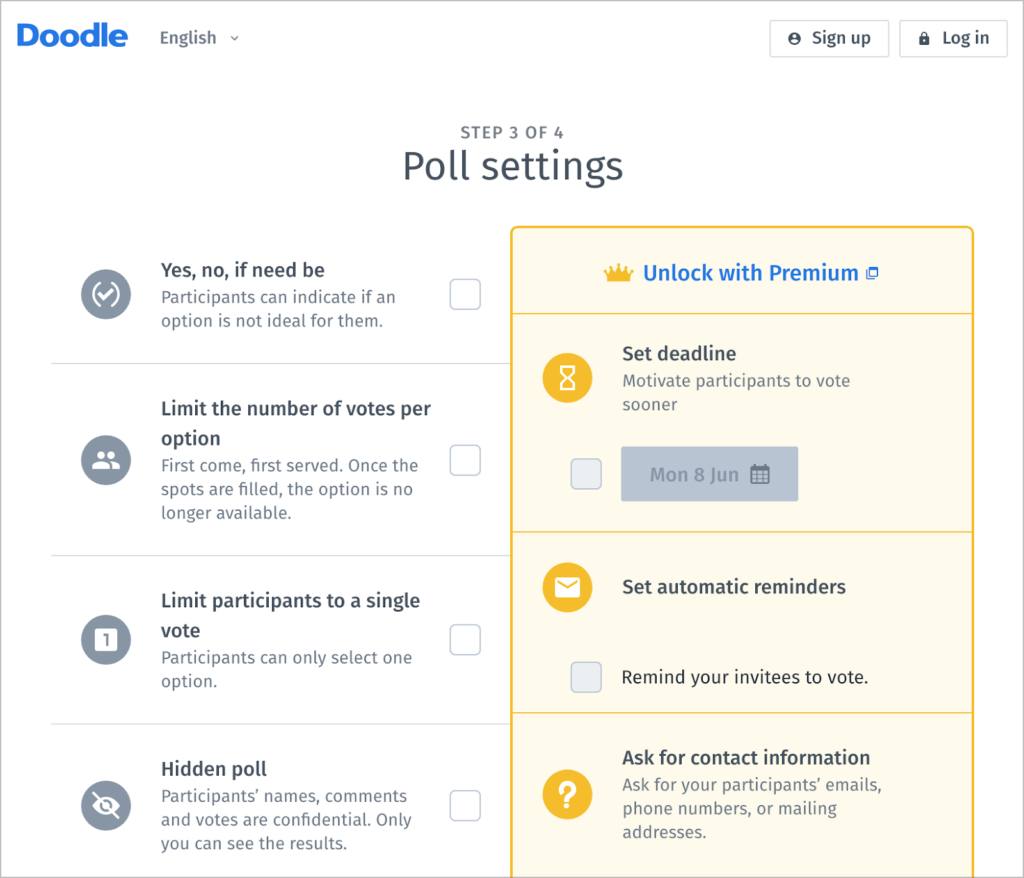Click the Log in button
1024x878 pixels.
click(953, 38)
